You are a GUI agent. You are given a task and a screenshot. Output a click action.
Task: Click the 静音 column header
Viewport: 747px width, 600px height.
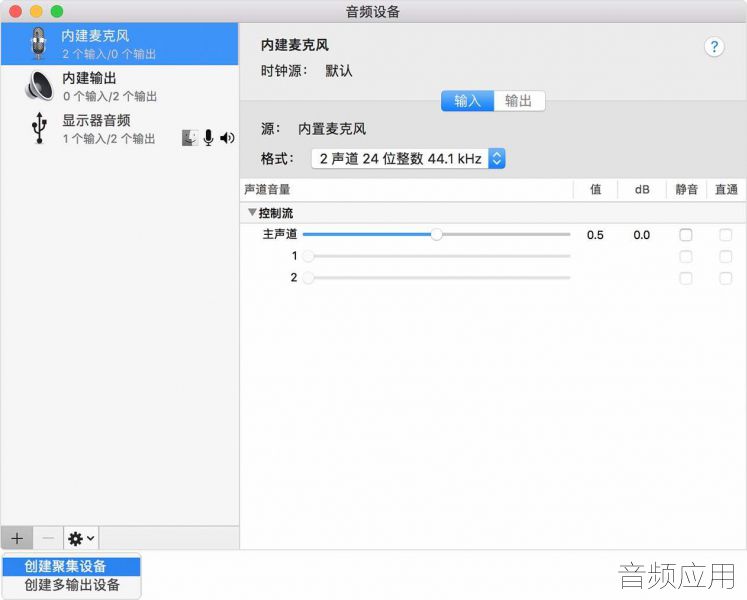click(686, 190)
